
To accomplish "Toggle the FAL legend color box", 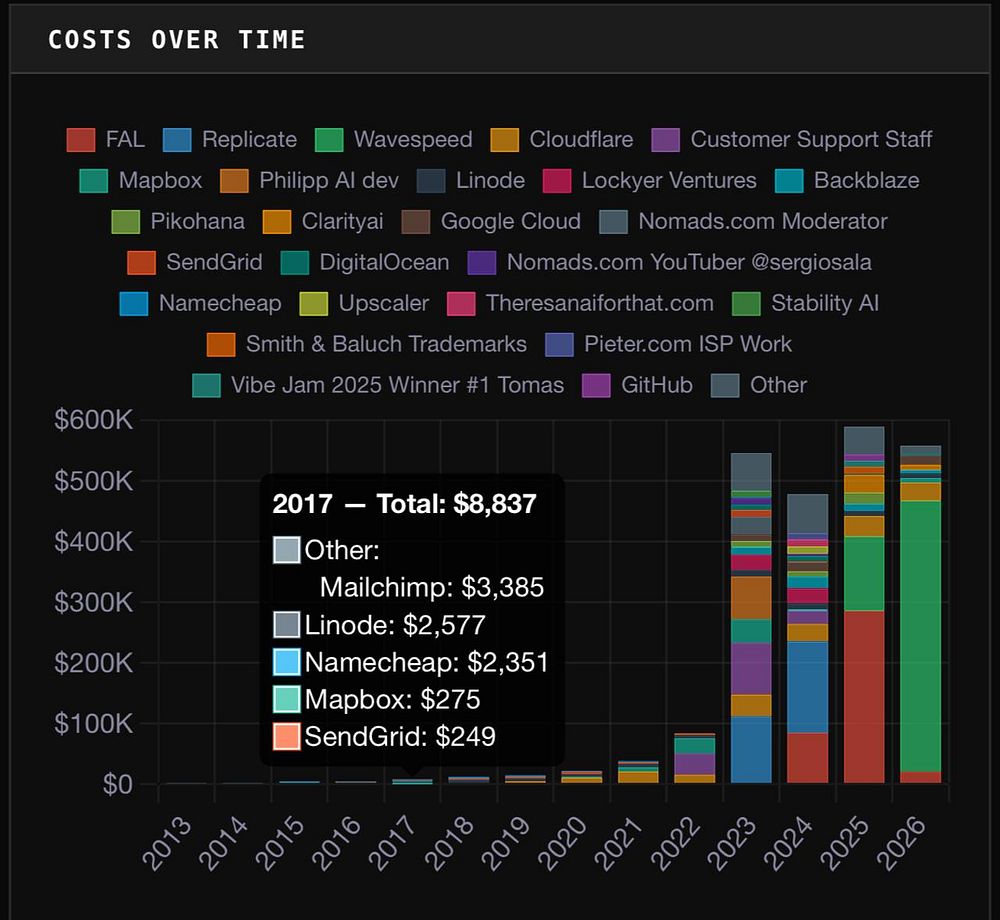I will [81, 140].
